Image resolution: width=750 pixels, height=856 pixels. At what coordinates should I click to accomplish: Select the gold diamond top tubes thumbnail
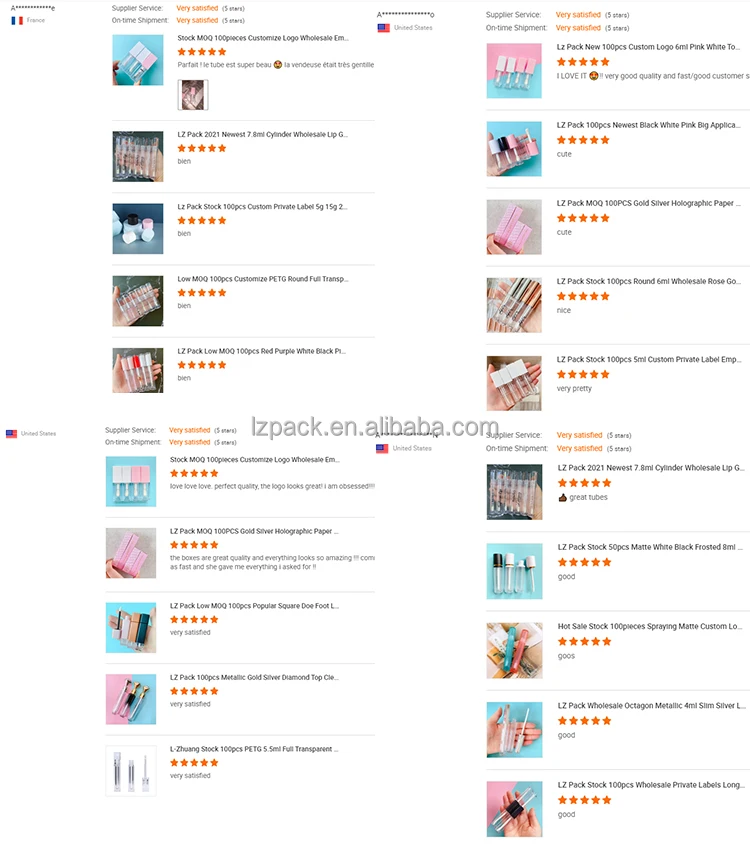(x=131, y=699)
